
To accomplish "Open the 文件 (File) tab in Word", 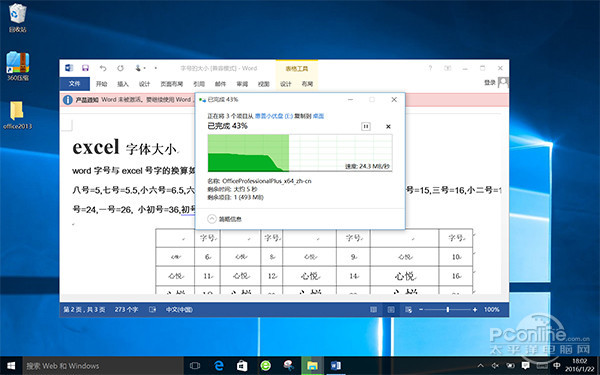I will (75, 84).
